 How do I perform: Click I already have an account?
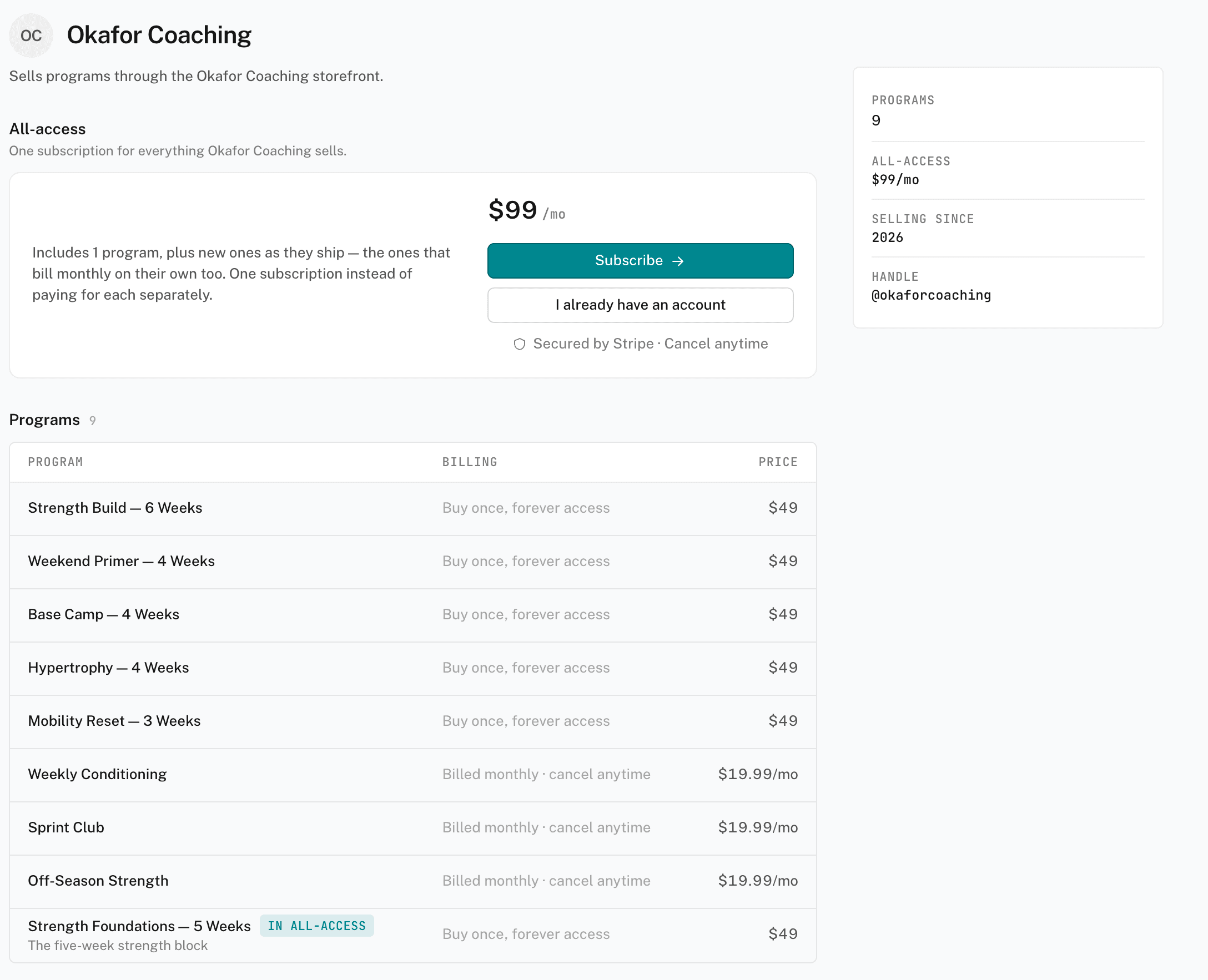[x=640, y=305]
